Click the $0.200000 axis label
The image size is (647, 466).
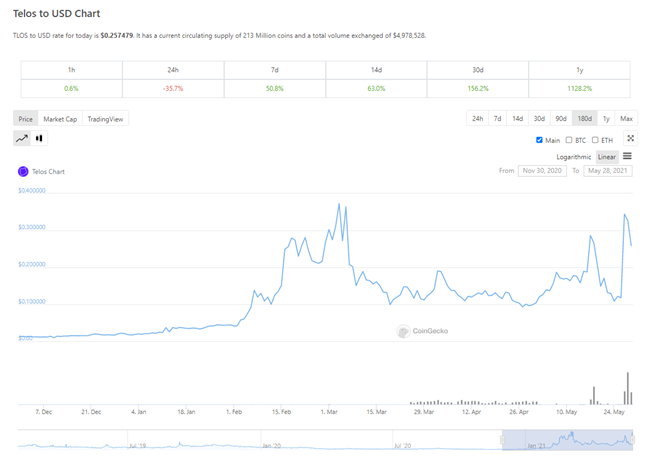tap(32, 264)
